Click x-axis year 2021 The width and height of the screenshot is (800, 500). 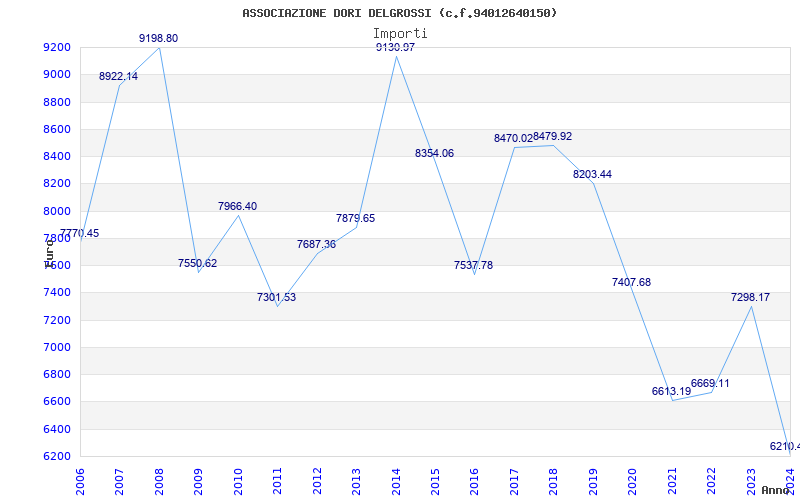pos(672,482)
